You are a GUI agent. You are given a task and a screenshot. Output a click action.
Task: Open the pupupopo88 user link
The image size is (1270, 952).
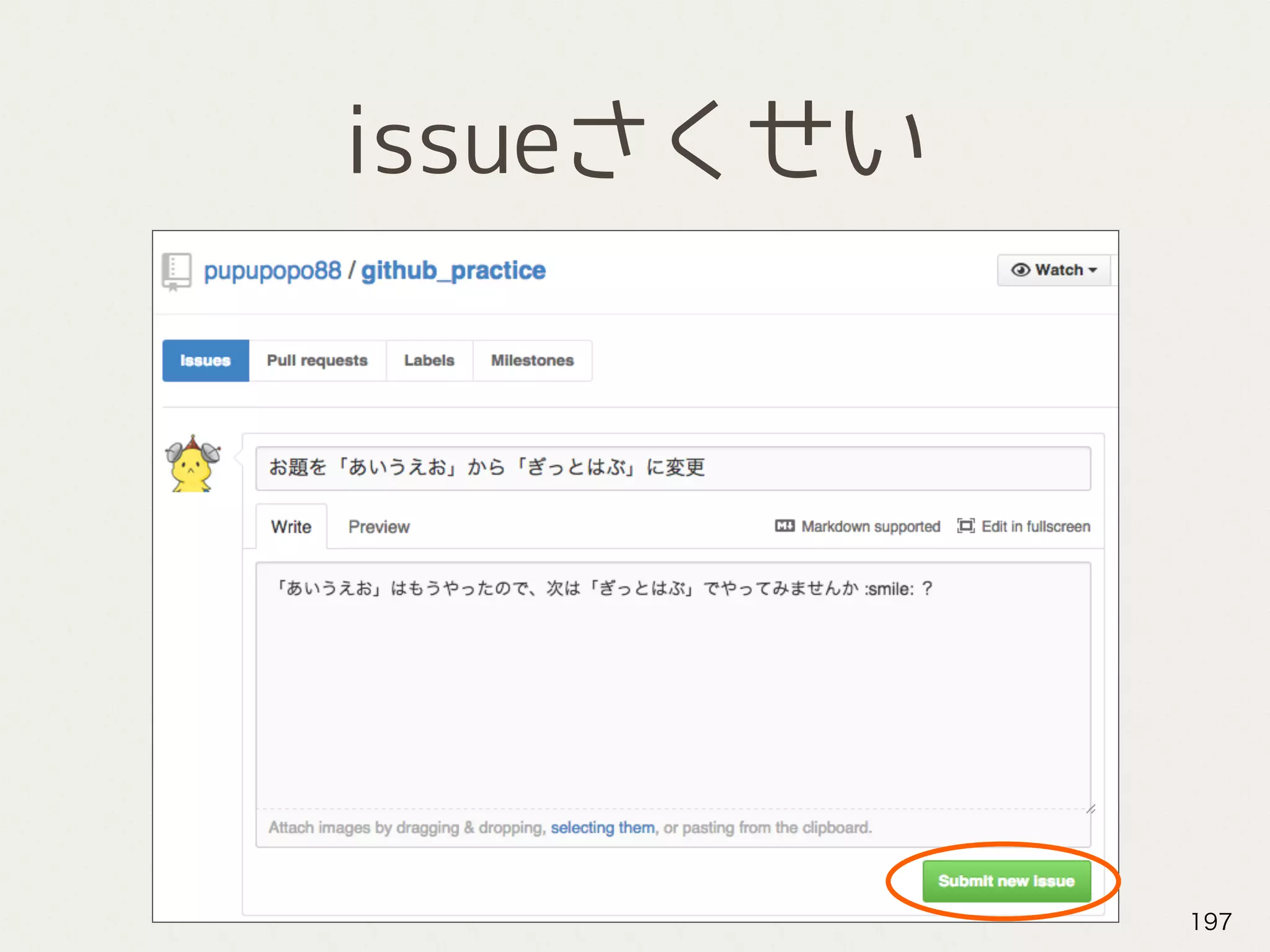(272, 271)
